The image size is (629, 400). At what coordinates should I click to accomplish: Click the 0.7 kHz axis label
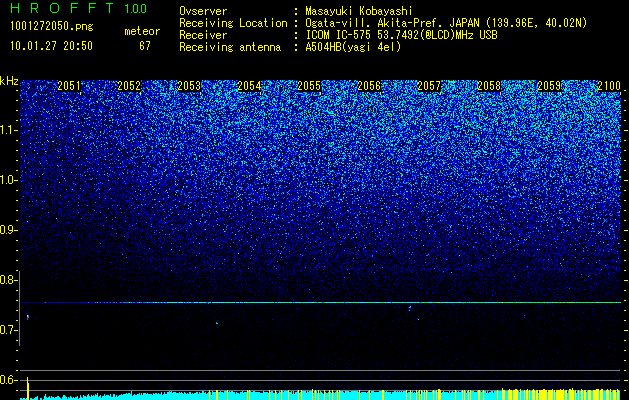tap(8, 330)
